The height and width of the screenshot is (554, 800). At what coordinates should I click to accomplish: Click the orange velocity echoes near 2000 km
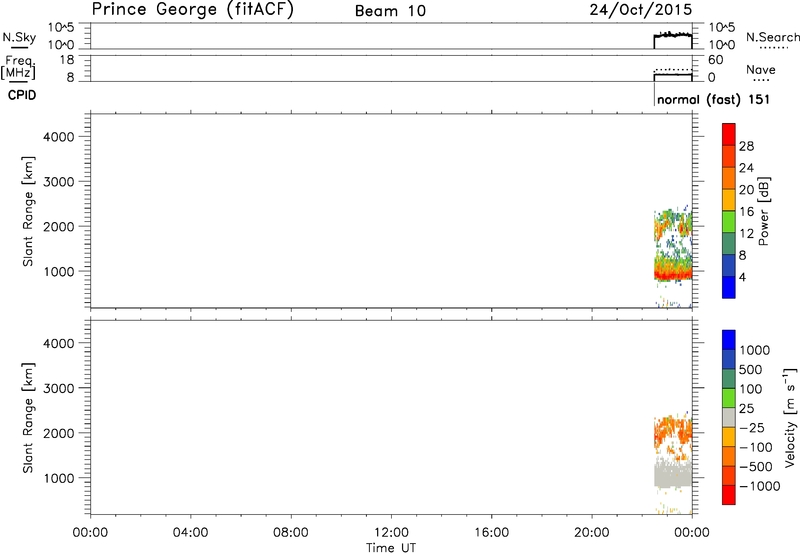673,431
